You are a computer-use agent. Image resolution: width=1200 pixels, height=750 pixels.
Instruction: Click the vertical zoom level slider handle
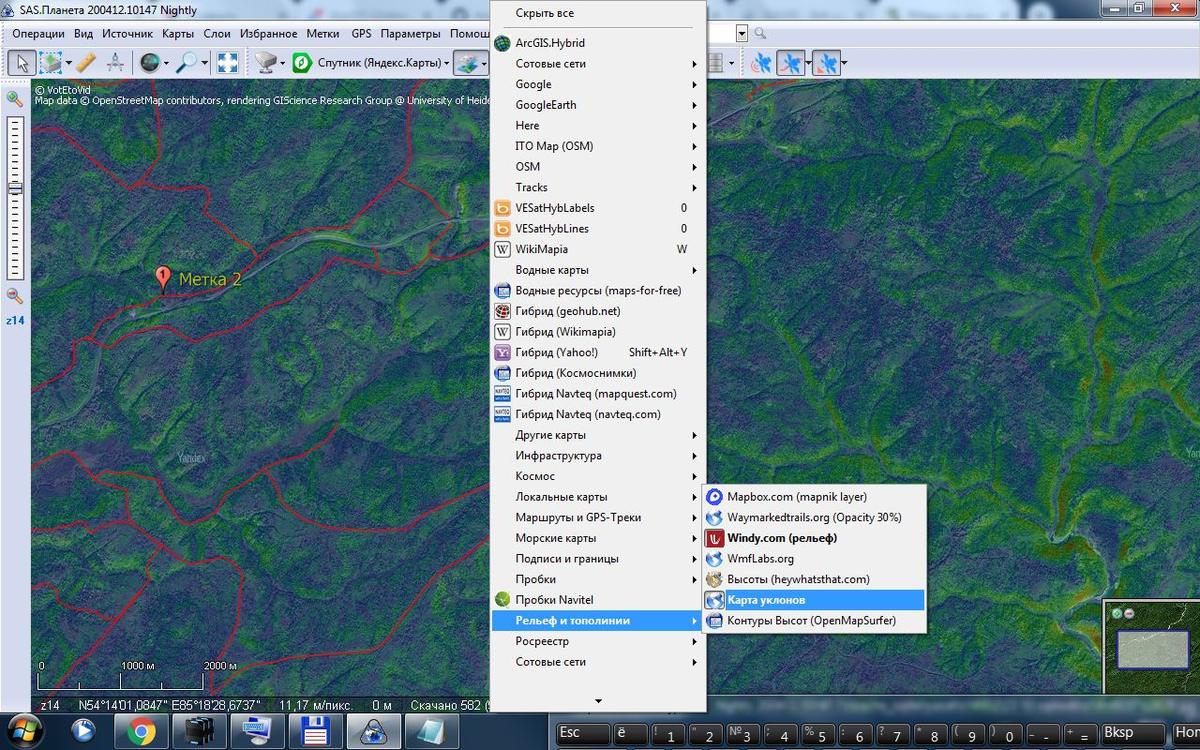pyautogui.click(x=14, y=187)
